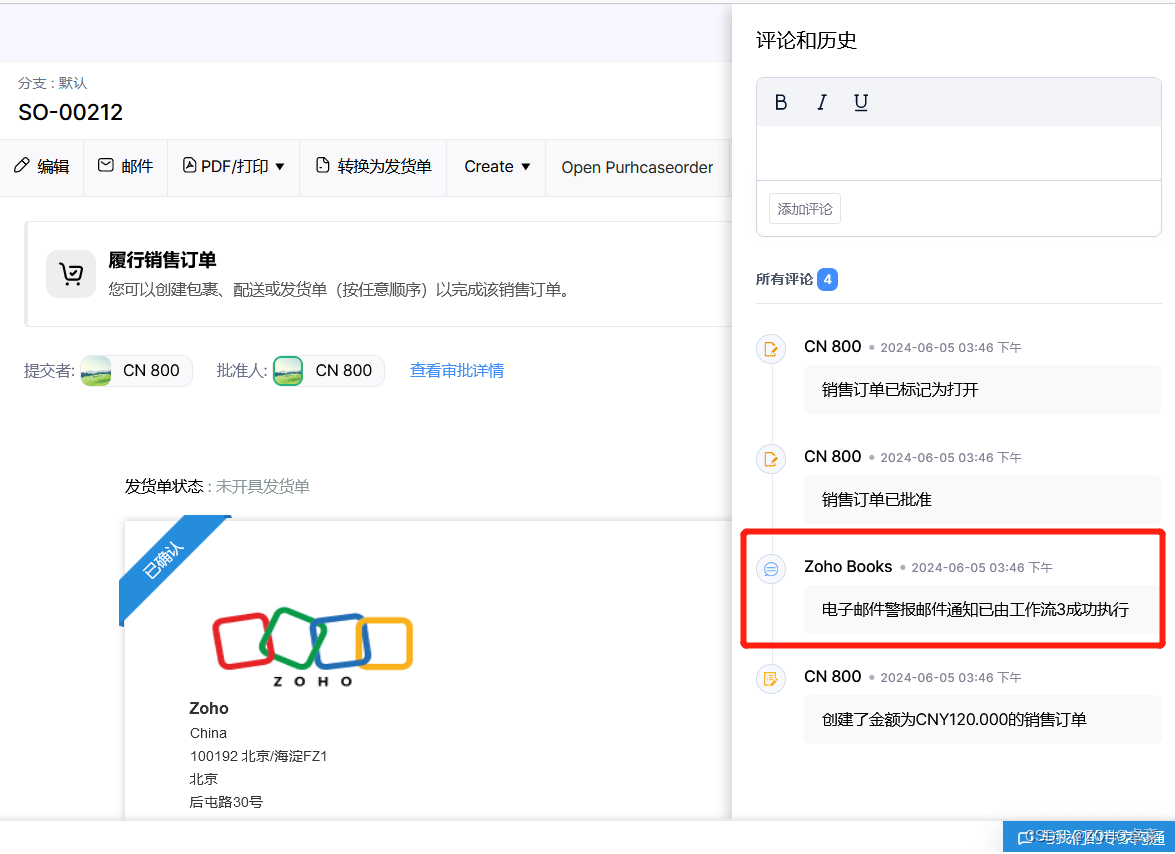Screen dimensions: 1175x854
Task: Click the approver CN 800 avatar
Action: click(x=288, y=371)
